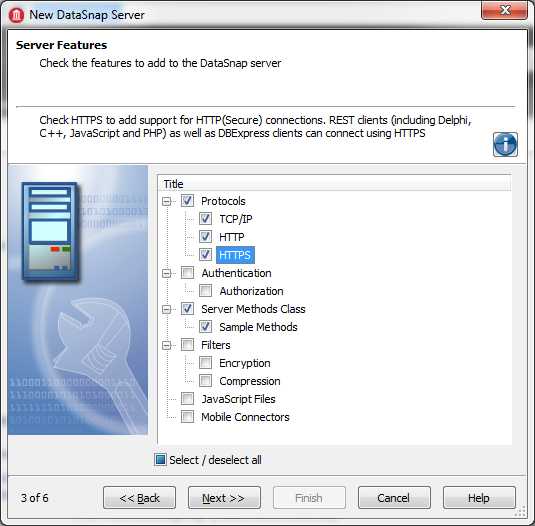Enable the JavaScript Files checkbox
Screen dimensions: 535x526
tap(187, 398)
